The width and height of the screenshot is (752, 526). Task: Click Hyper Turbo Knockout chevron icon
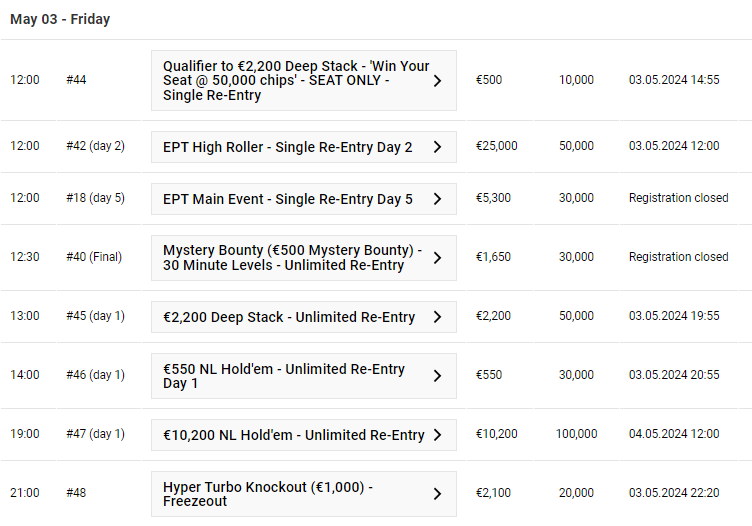437,494
